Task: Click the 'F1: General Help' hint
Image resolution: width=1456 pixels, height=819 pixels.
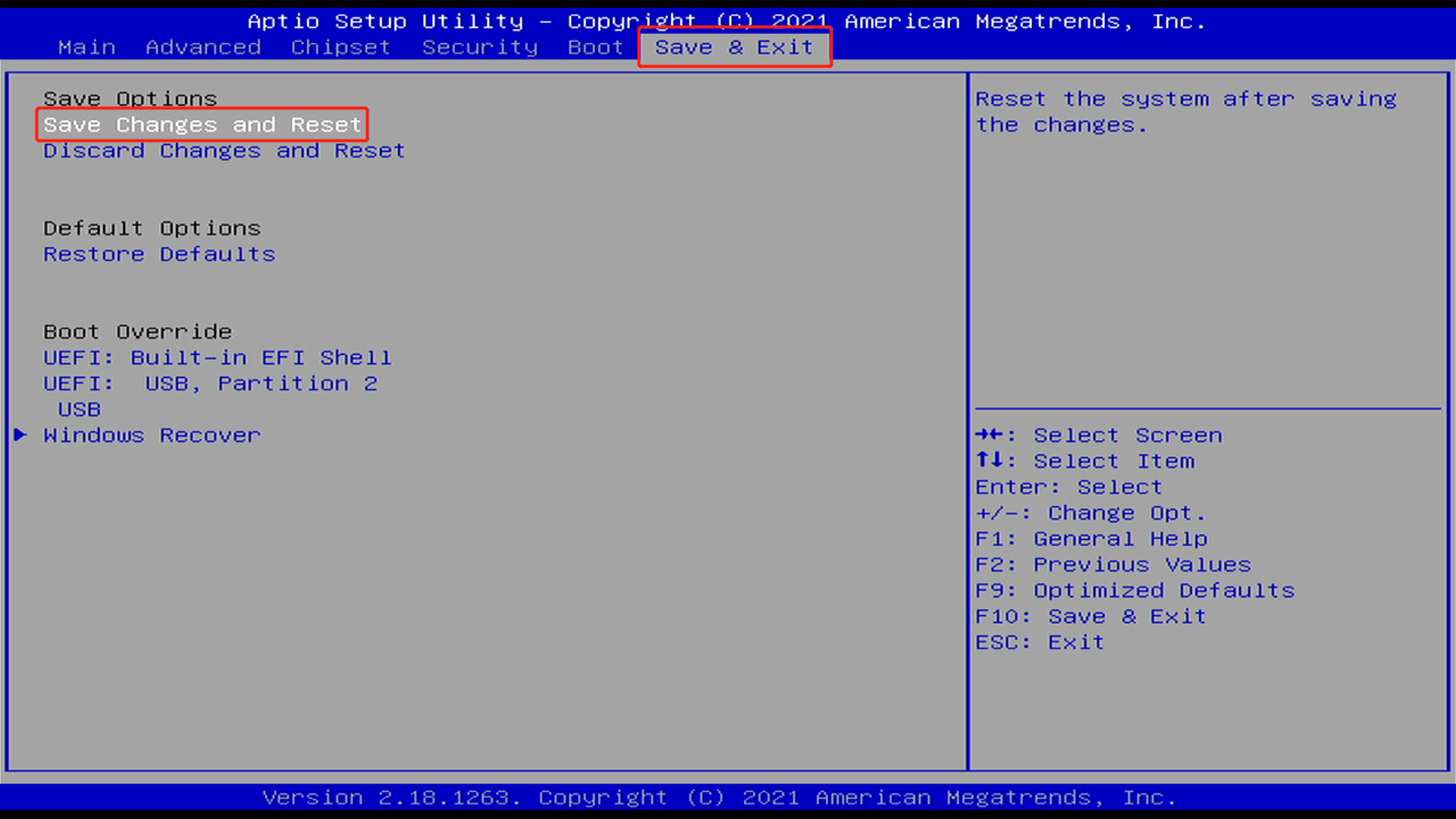Action: (1091, 539)
